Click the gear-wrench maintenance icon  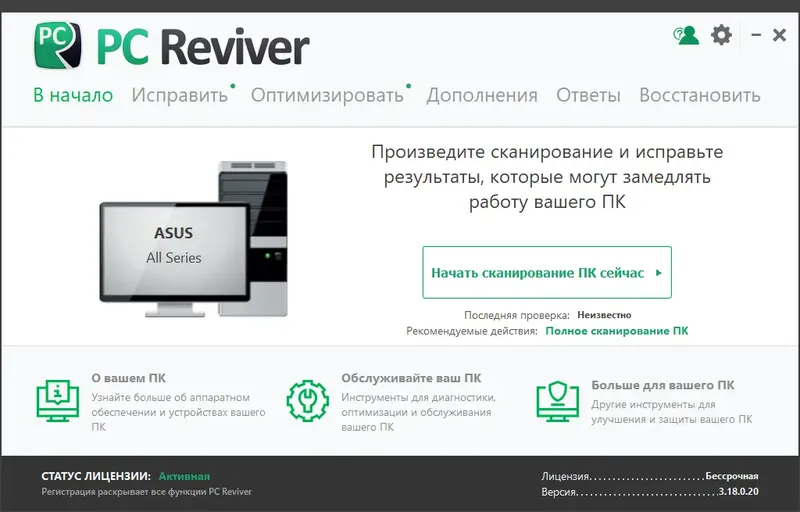308,400
